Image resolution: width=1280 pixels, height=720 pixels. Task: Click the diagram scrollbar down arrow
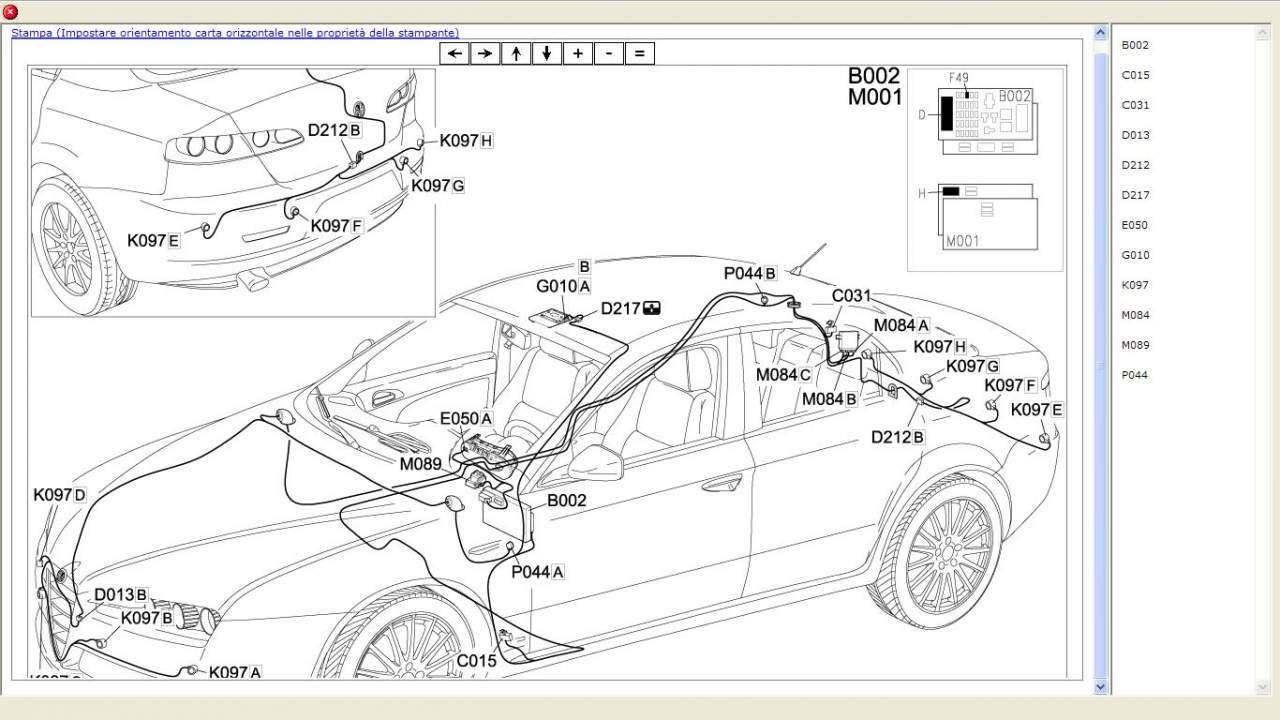(x=1101, y=687)
